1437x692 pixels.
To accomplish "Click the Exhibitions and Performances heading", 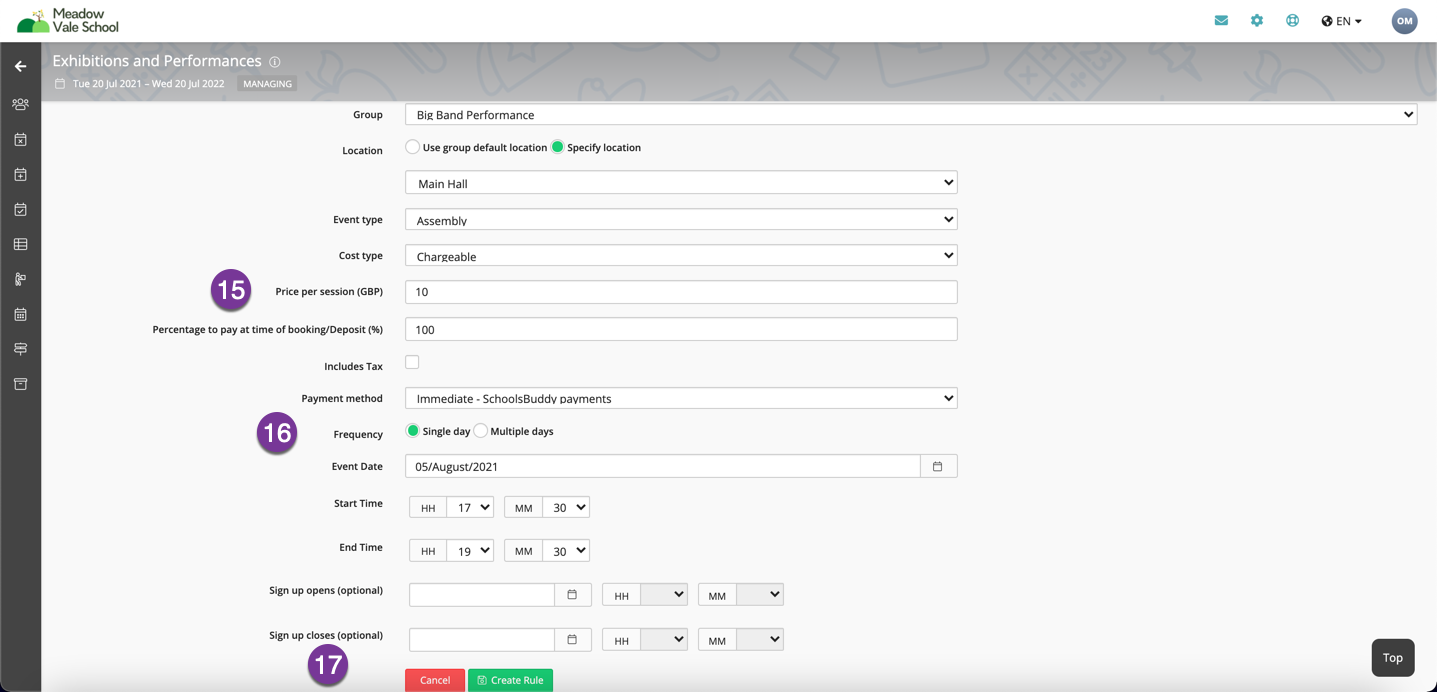I will [x=157, y=61].
